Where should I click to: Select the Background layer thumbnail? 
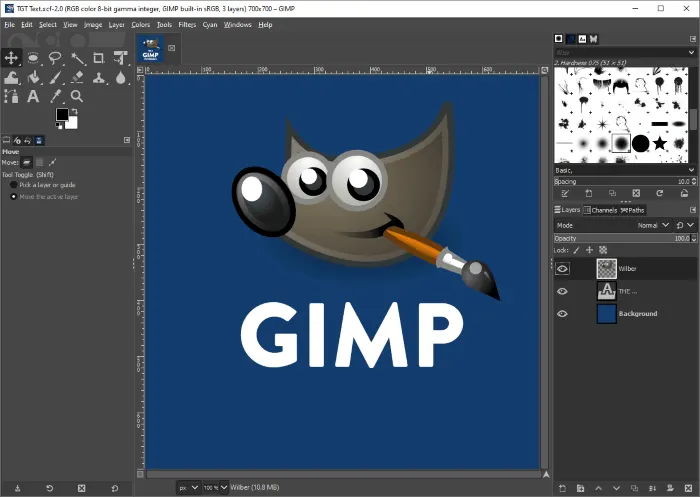[x=607, y=313]
